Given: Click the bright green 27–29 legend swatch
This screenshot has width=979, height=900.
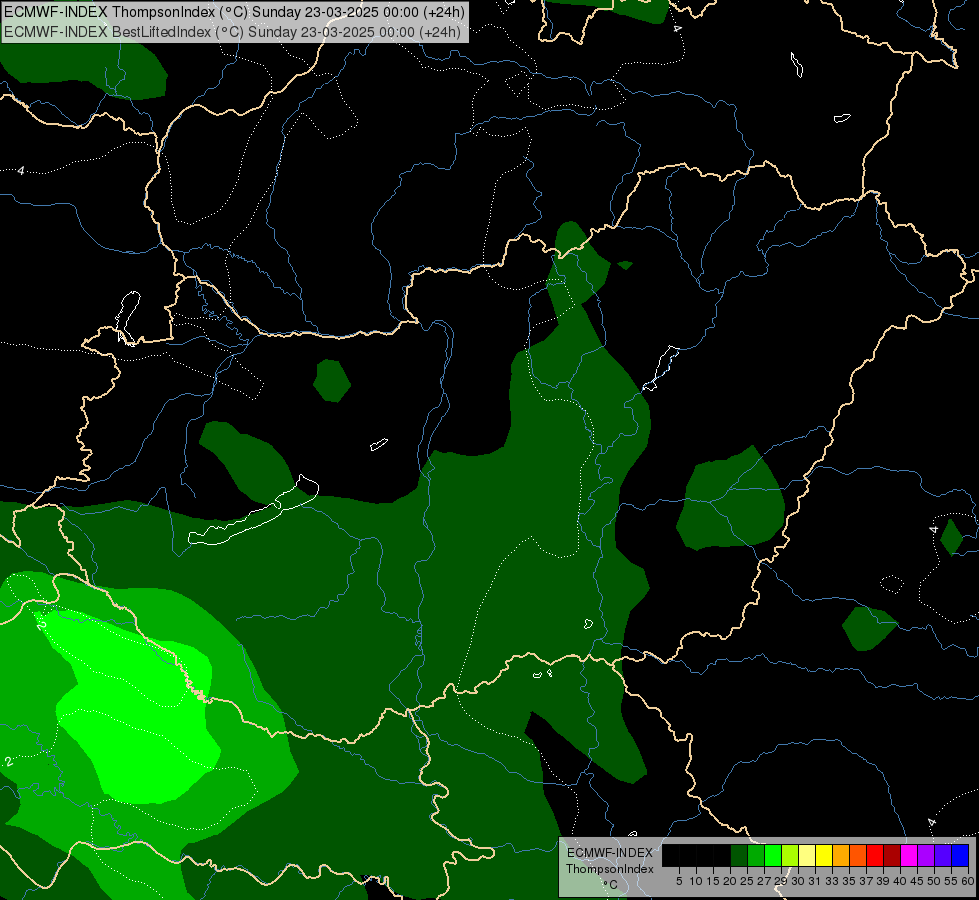Looking at the screenshot, I should 773,855.
